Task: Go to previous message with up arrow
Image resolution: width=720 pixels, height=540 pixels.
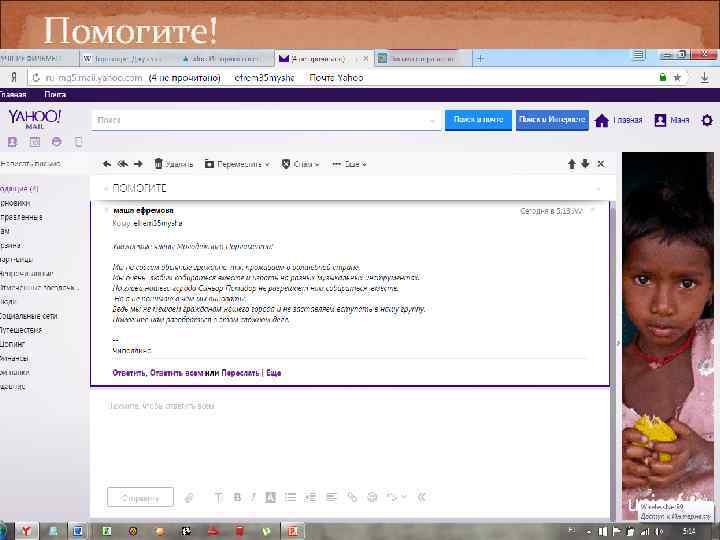Action: (572, 164)
